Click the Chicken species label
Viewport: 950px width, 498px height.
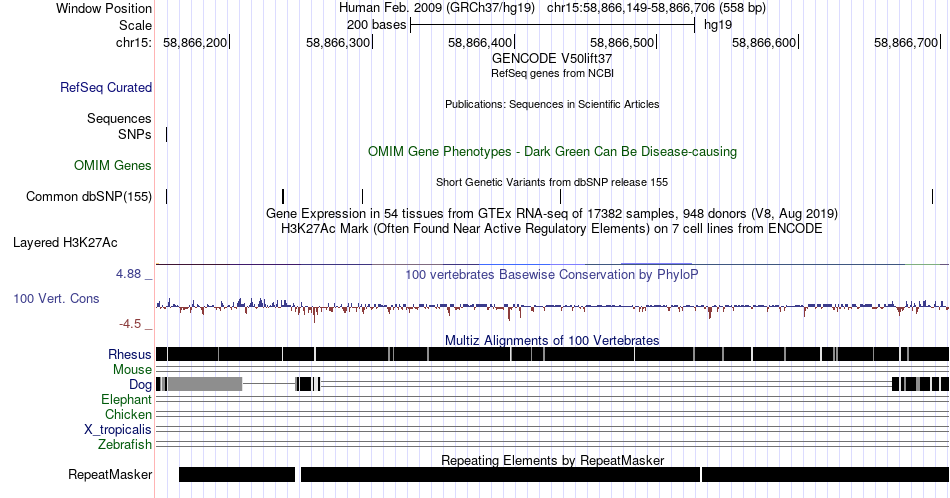[x=128, y=414]
